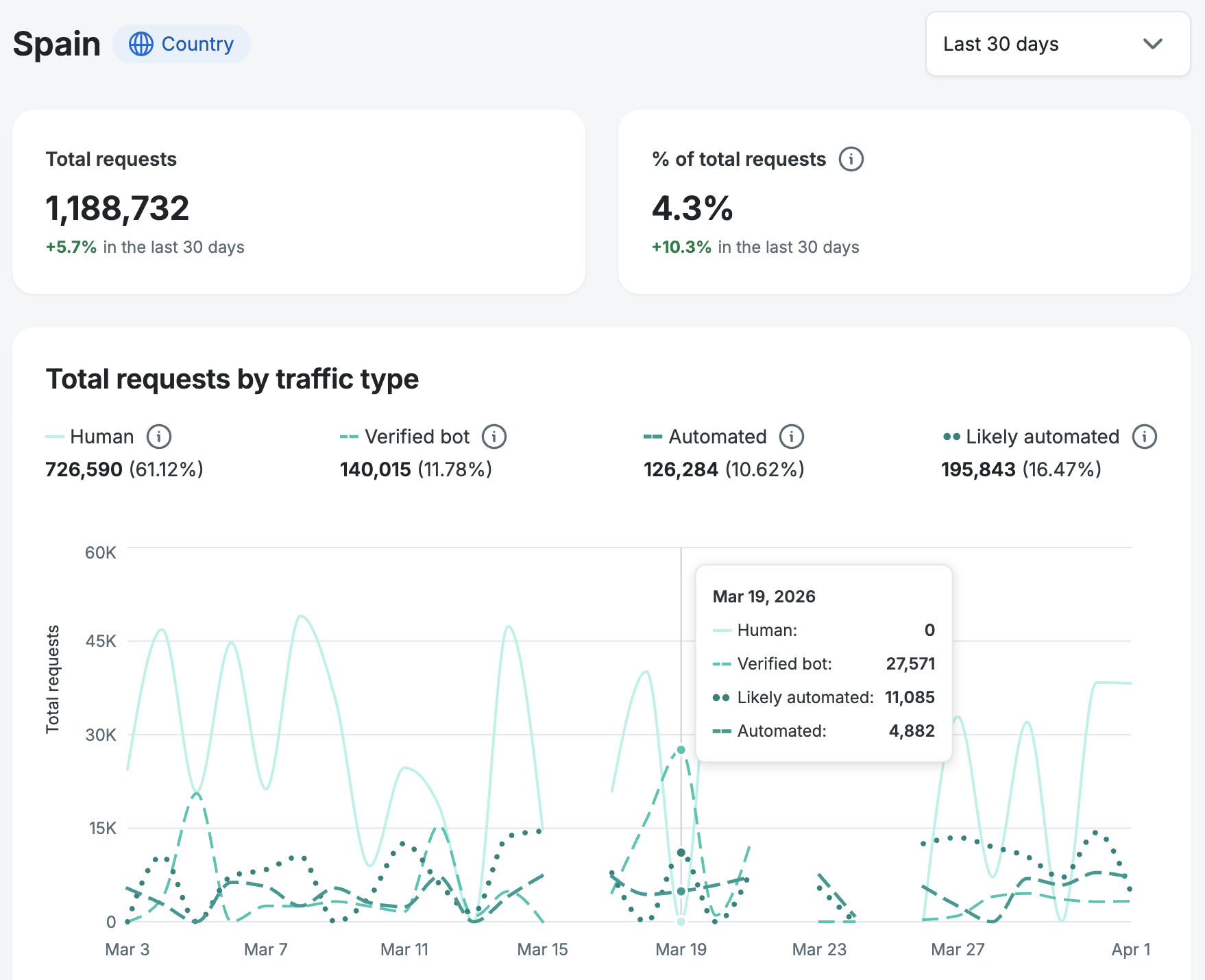Click info icon next to Verified bot

pos(494,437)
